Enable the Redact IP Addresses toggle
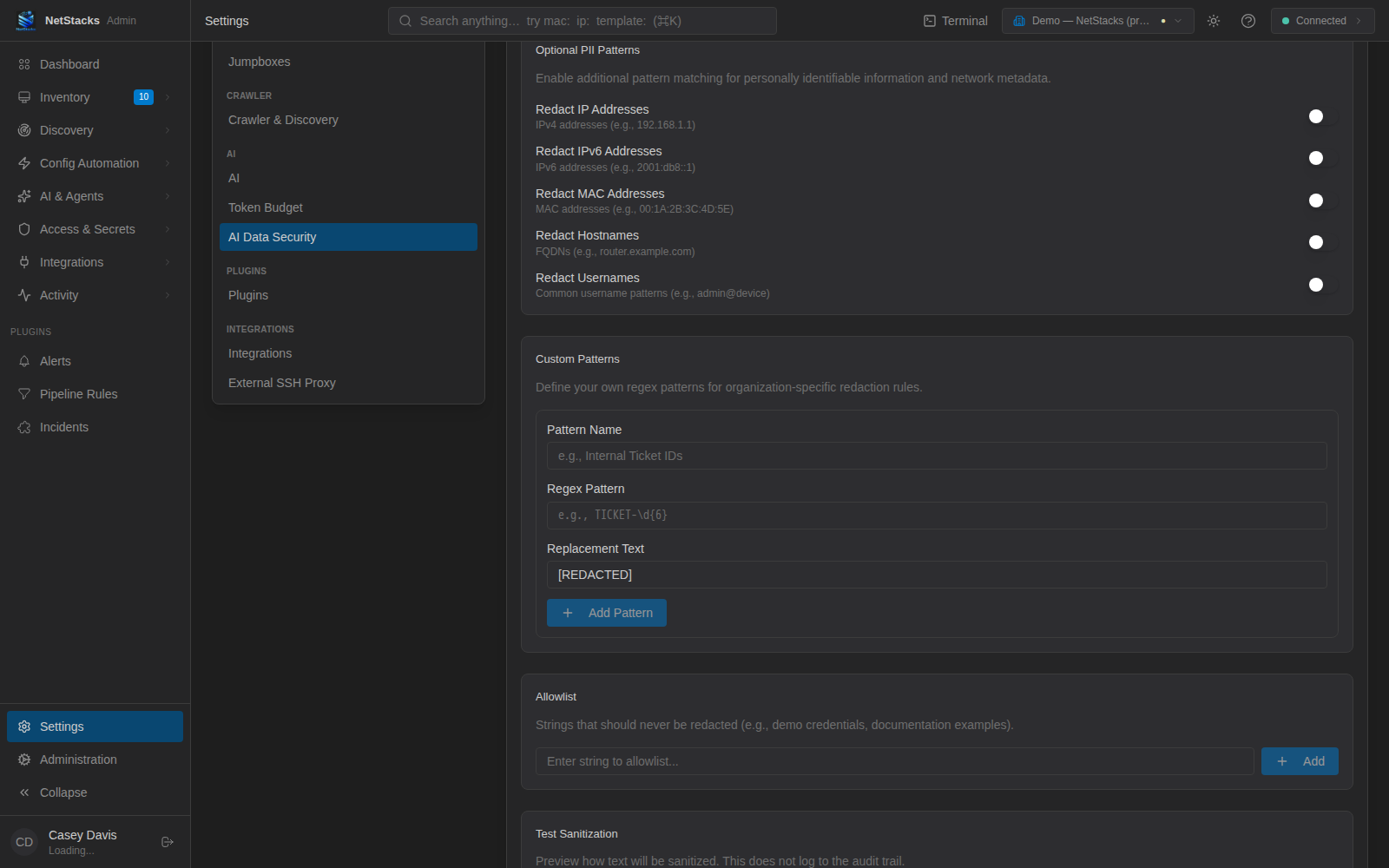Image resolution: width=1389 pixels, height=868 pixels. (x=1323, y=116)
